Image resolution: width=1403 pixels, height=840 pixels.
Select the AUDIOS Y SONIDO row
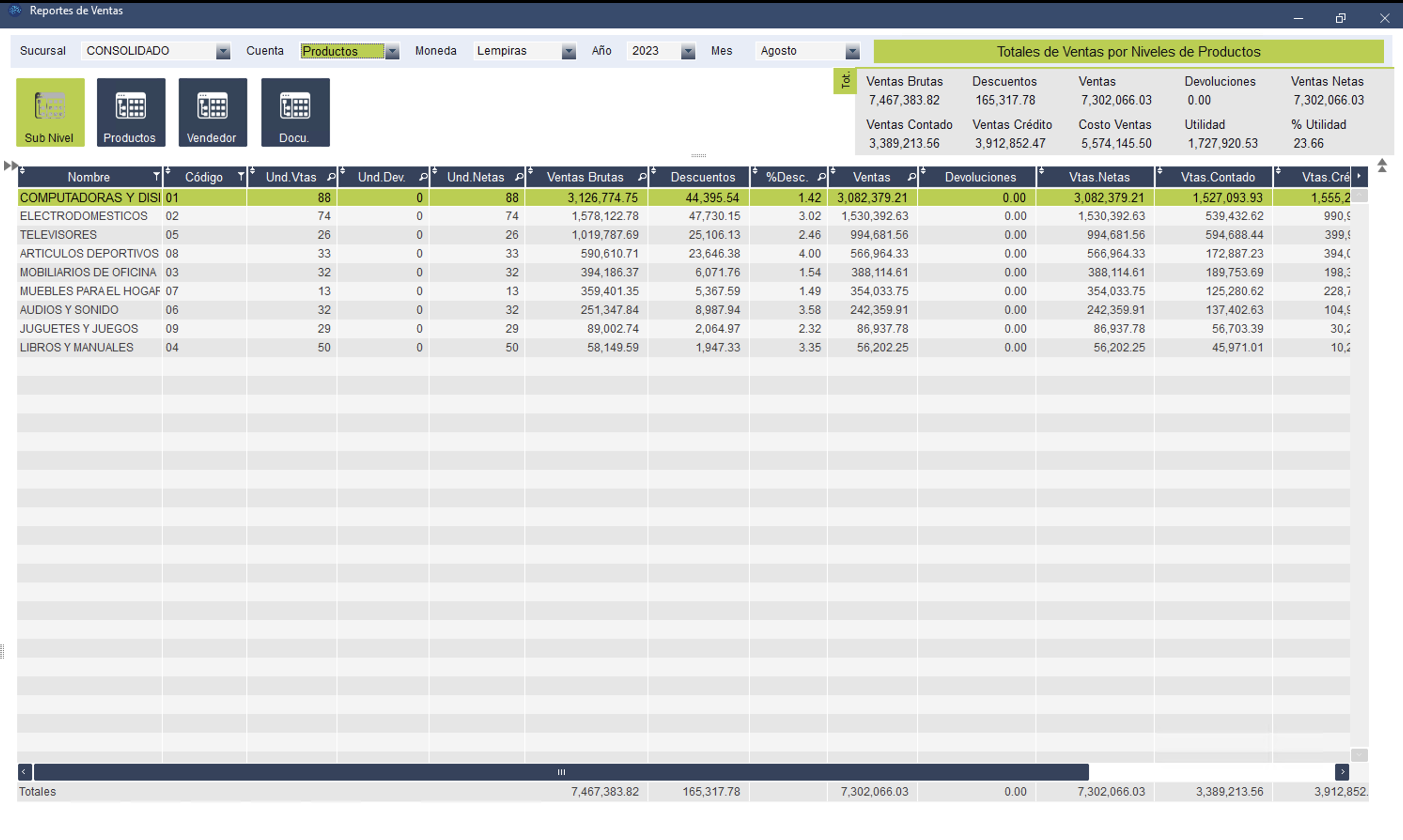pos(684,310)
